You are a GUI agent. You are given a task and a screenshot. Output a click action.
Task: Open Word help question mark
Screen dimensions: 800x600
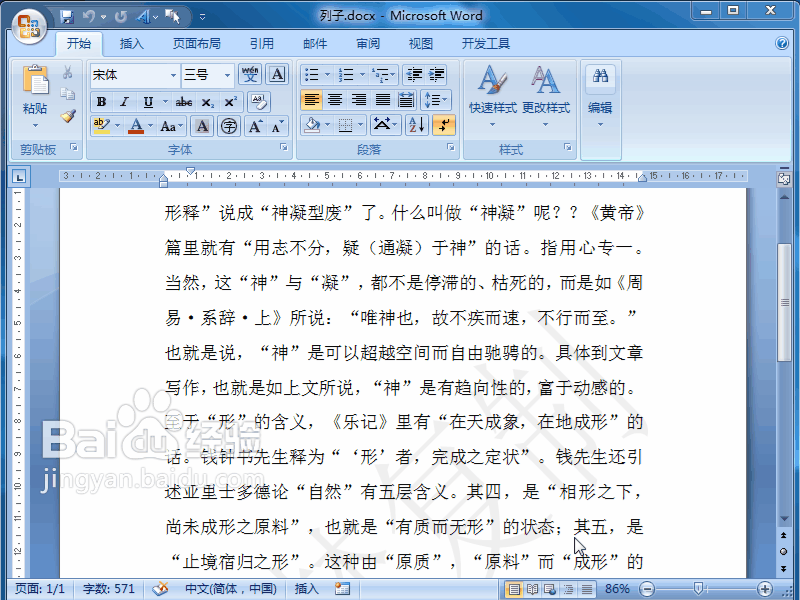(x=781, y=43)
